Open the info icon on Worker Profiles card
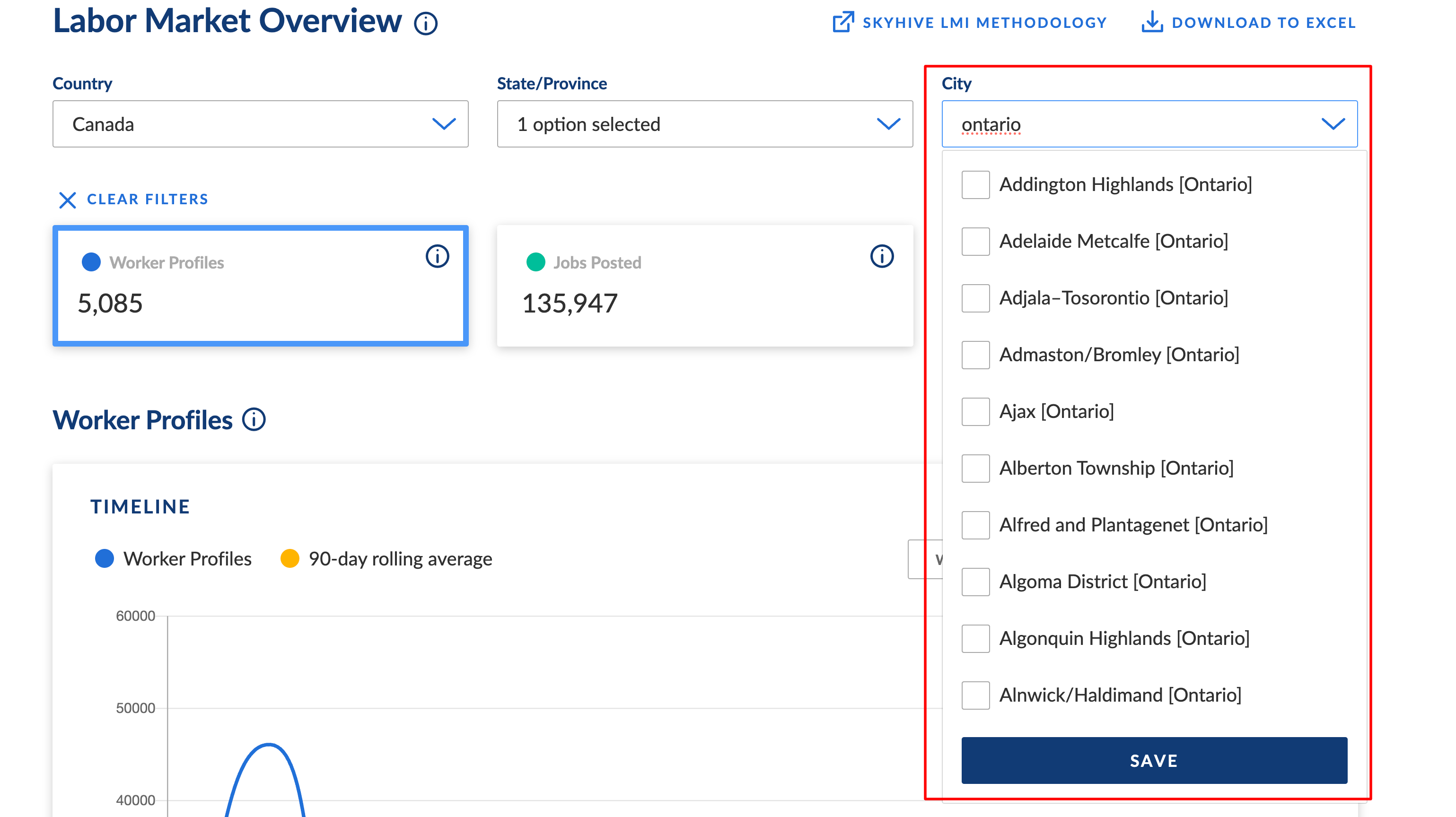 437,256
